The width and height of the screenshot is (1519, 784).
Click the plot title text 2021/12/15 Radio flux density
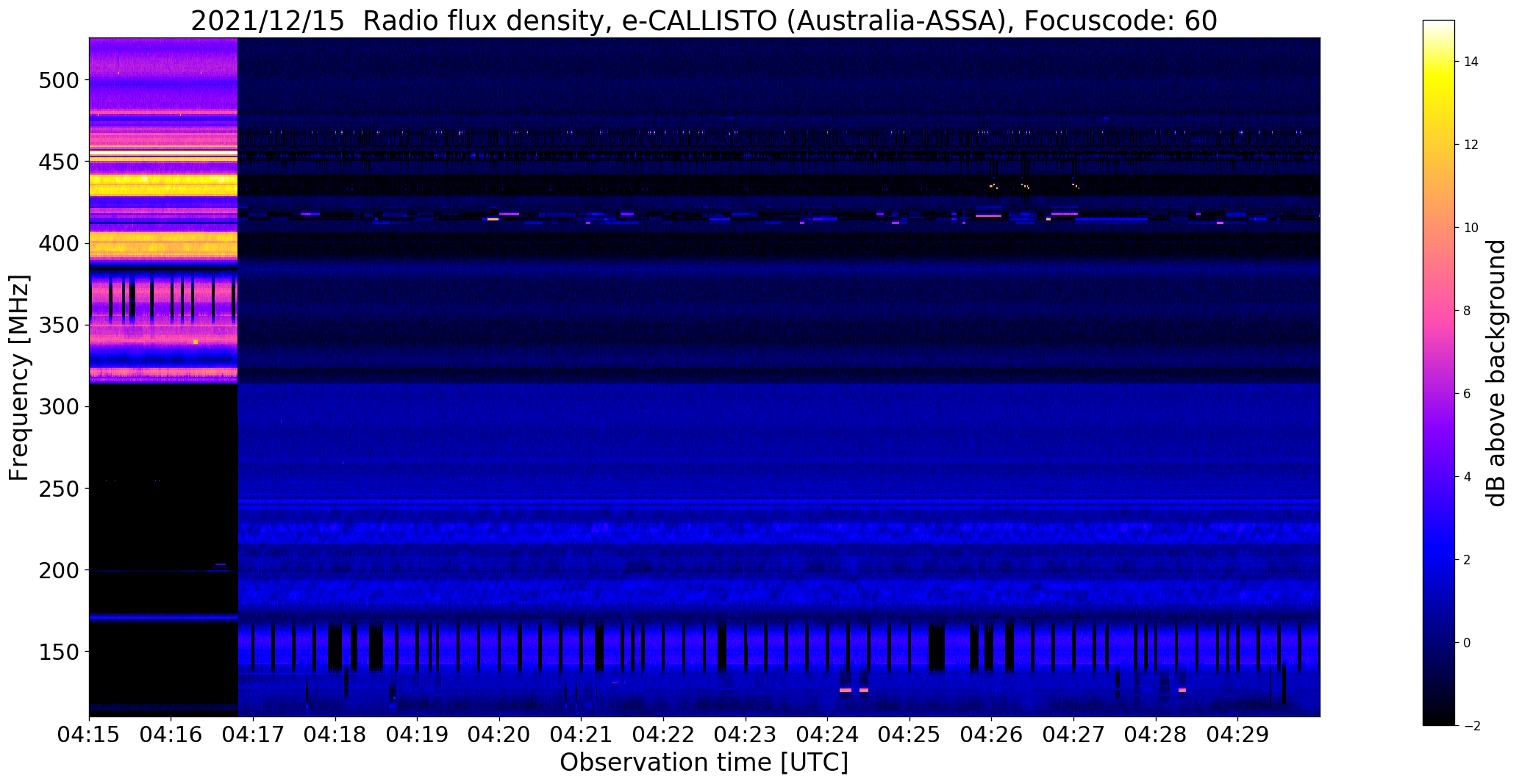[401, 21]
